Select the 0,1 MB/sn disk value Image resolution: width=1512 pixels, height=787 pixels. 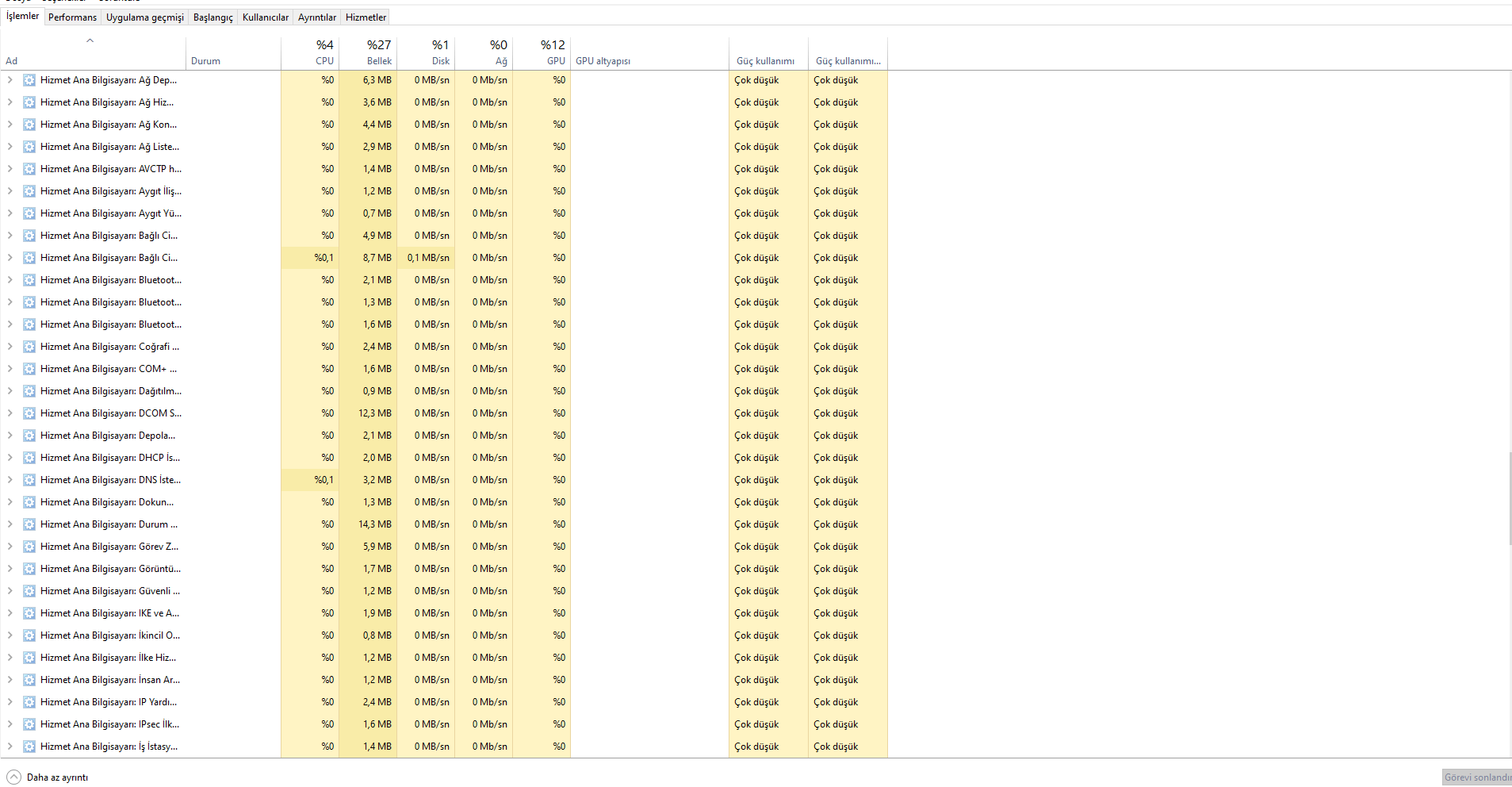(428, 258)
